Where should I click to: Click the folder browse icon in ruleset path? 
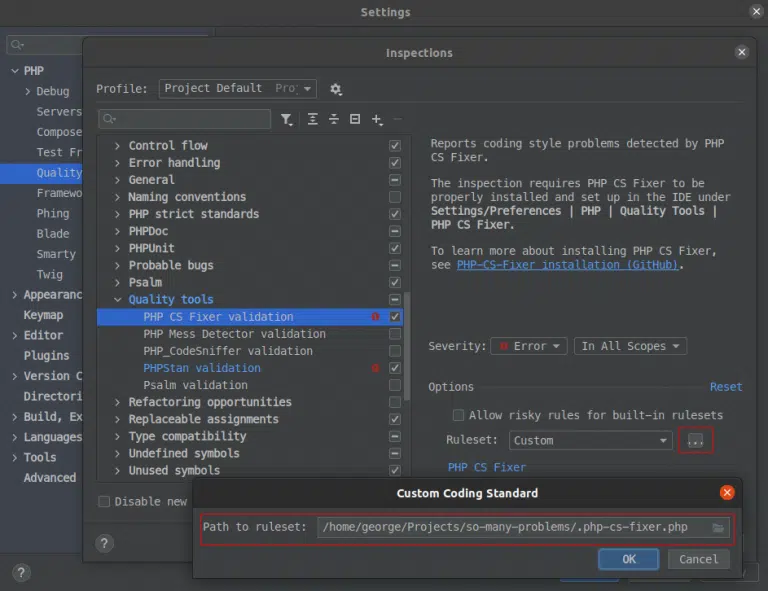click(718, 527)
